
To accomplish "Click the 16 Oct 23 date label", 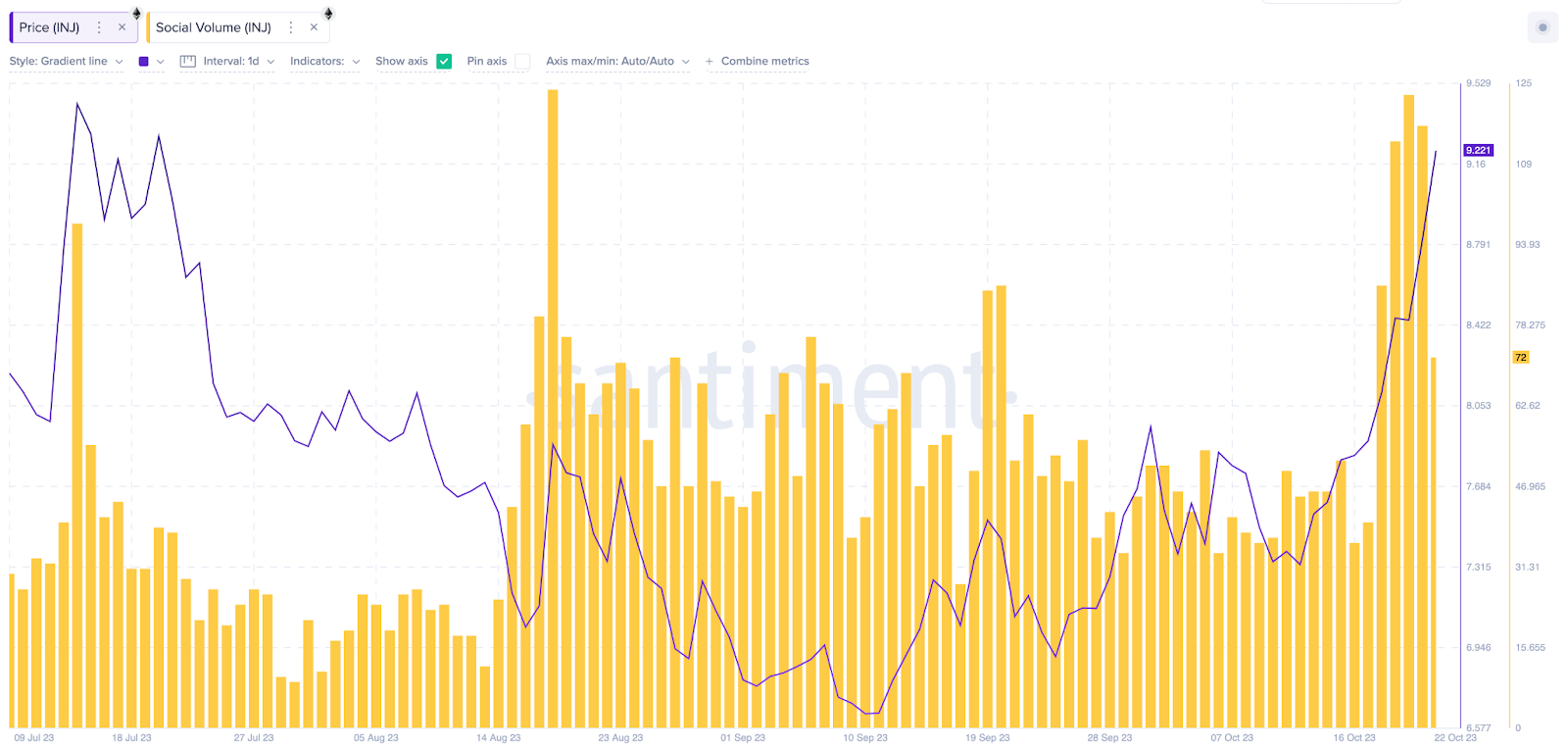I will (x=1354, y=737).
